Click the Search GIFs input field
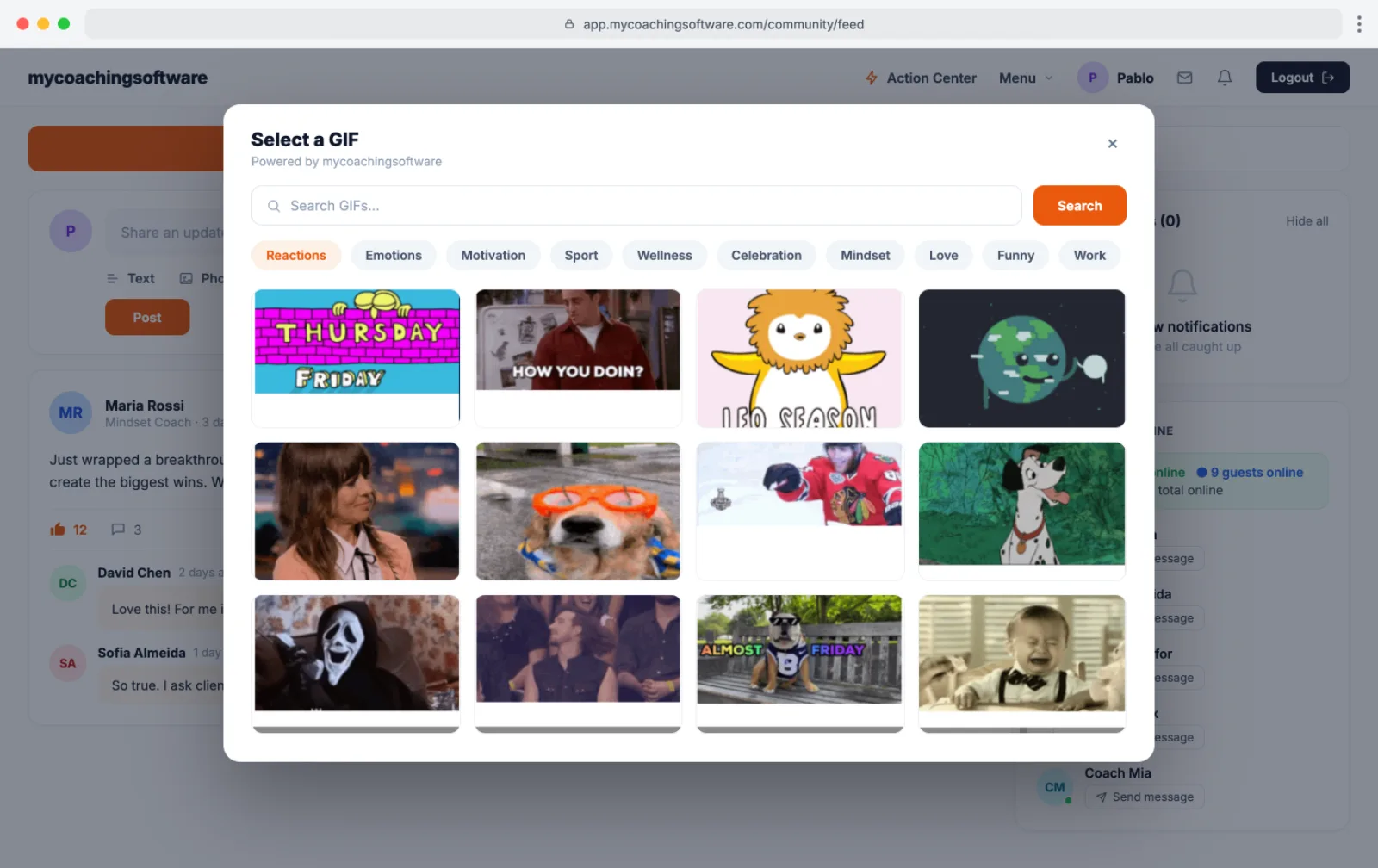The image size is (1378, 868). 636,206
